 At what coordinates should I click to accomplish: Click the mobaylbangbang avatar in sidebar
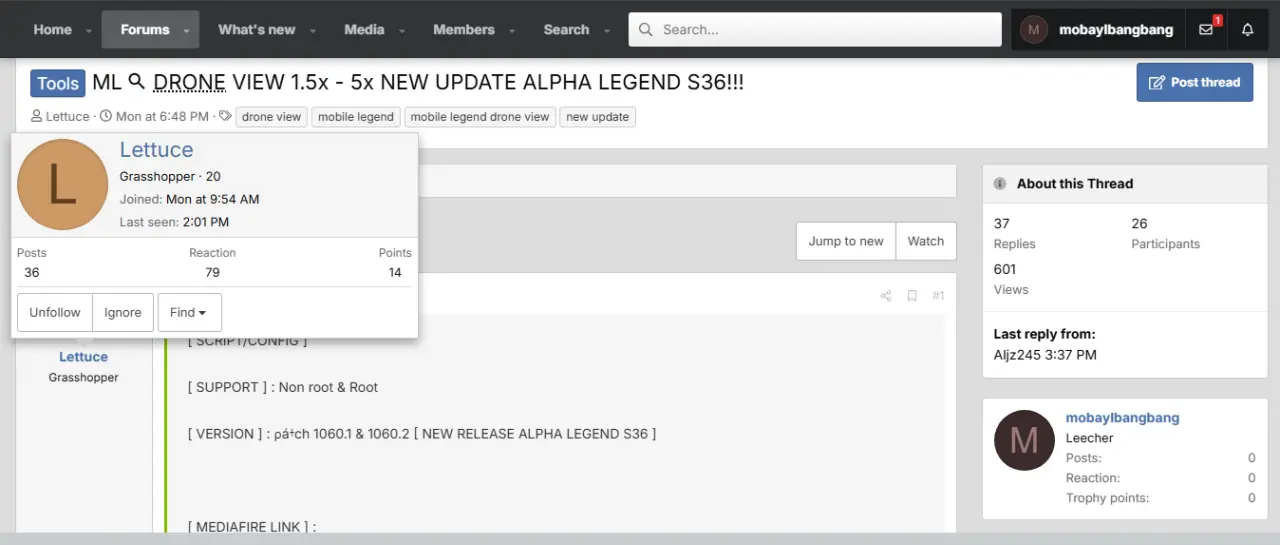click(1024, 440)
